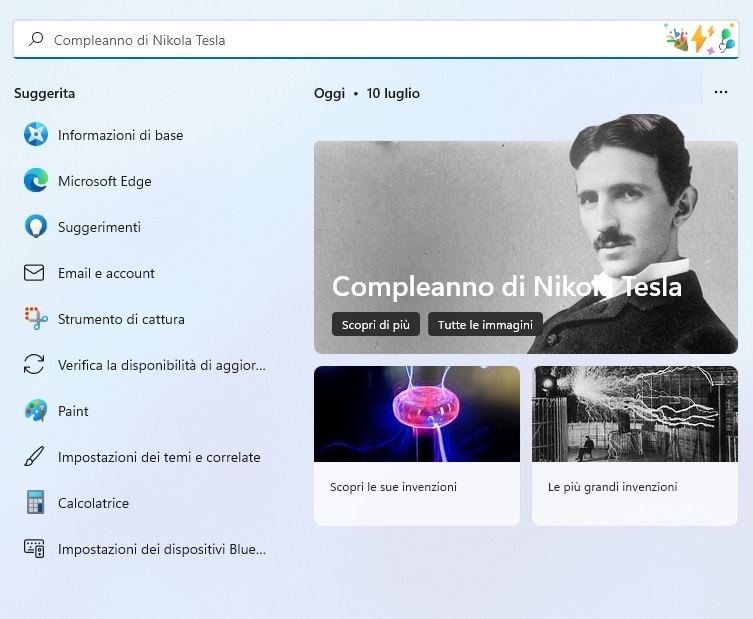Click the plasma lamp thumbnail image
The height and width of the screenshot is (619, 753).
(417, 414)
